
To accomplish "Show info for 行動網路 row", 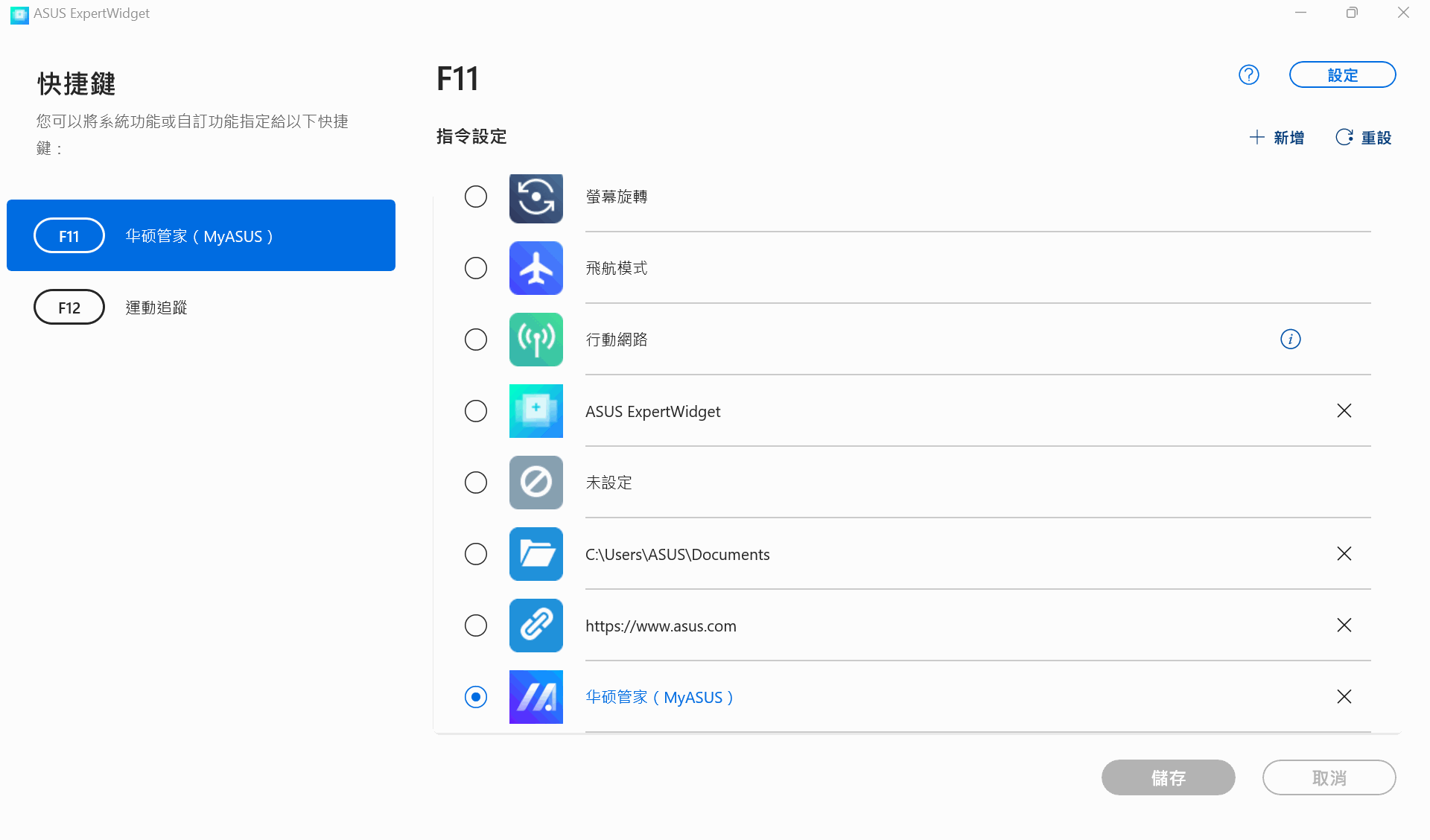I will click(x=1291, y=340).
